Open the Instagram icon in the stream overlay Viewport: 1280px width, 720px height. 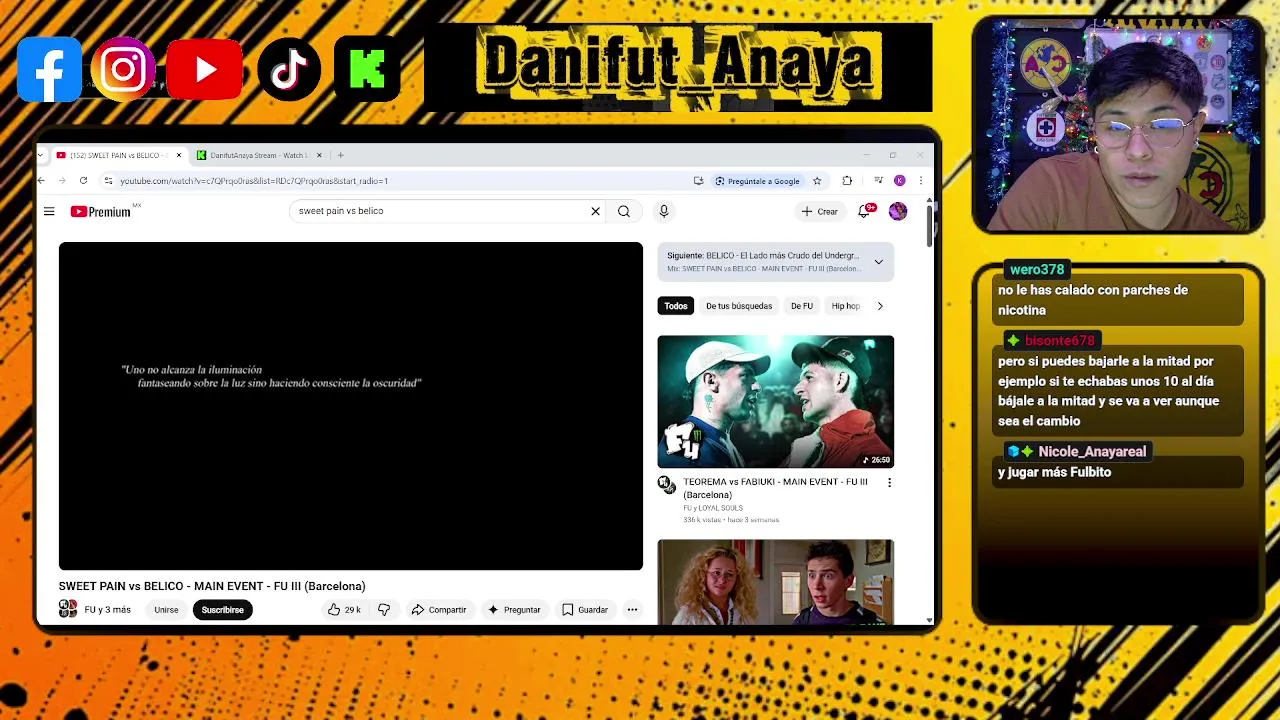124,69
